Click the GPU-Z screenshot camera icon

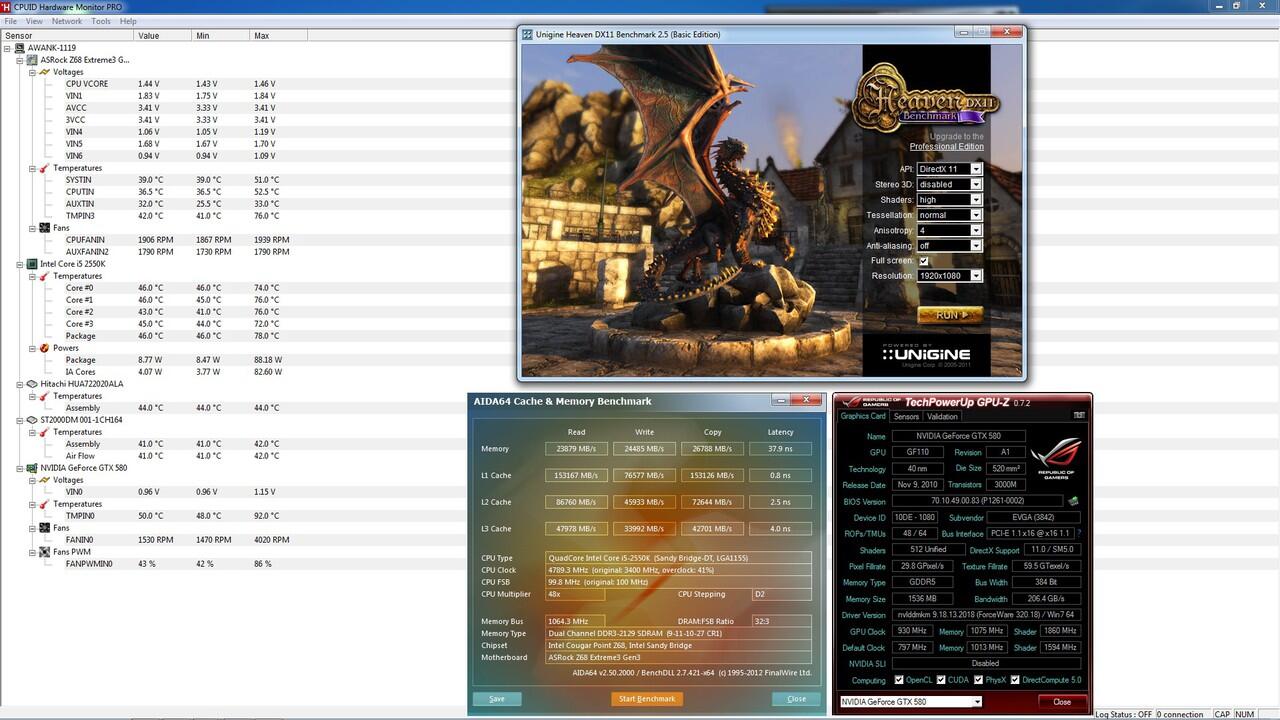[1079, 415]
